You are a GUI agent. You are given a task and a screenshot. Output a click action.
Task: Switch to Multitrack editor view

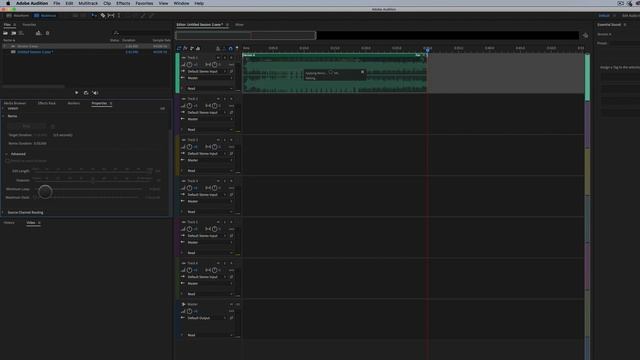tap(45, 16)
